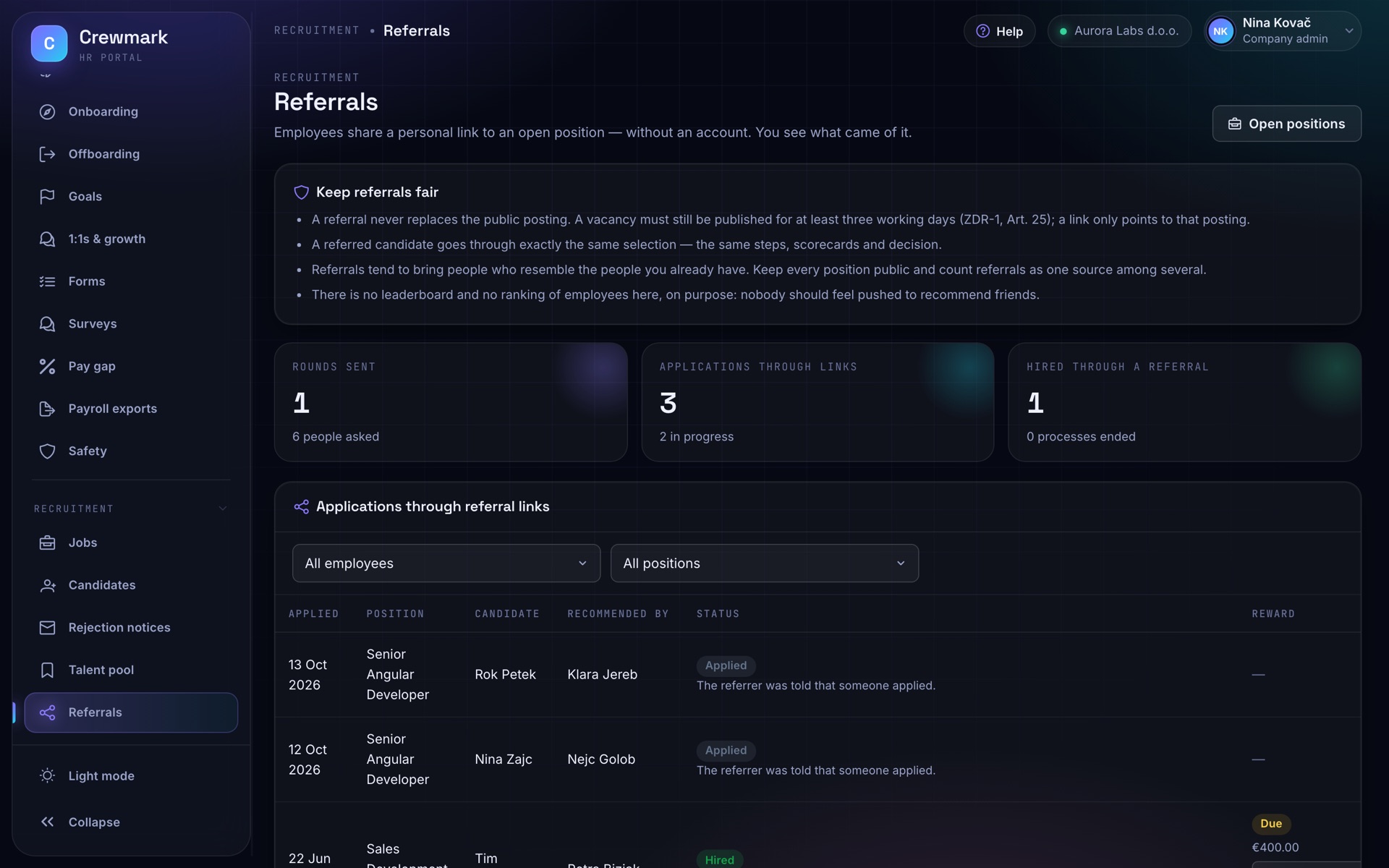Click candidate name Rok Petek
Viewport: 1389px width, 868px height.
[x=505, y=674]
